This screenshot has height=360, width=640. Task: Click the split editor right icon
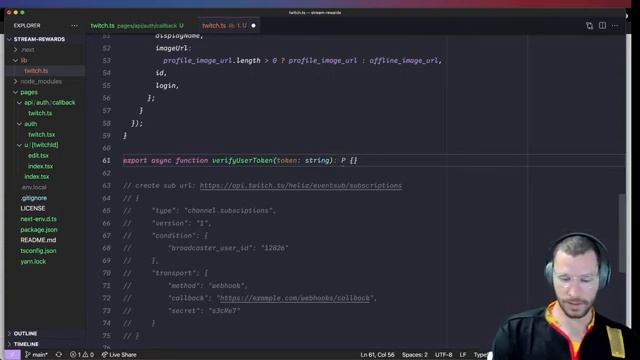pos(602,25)
